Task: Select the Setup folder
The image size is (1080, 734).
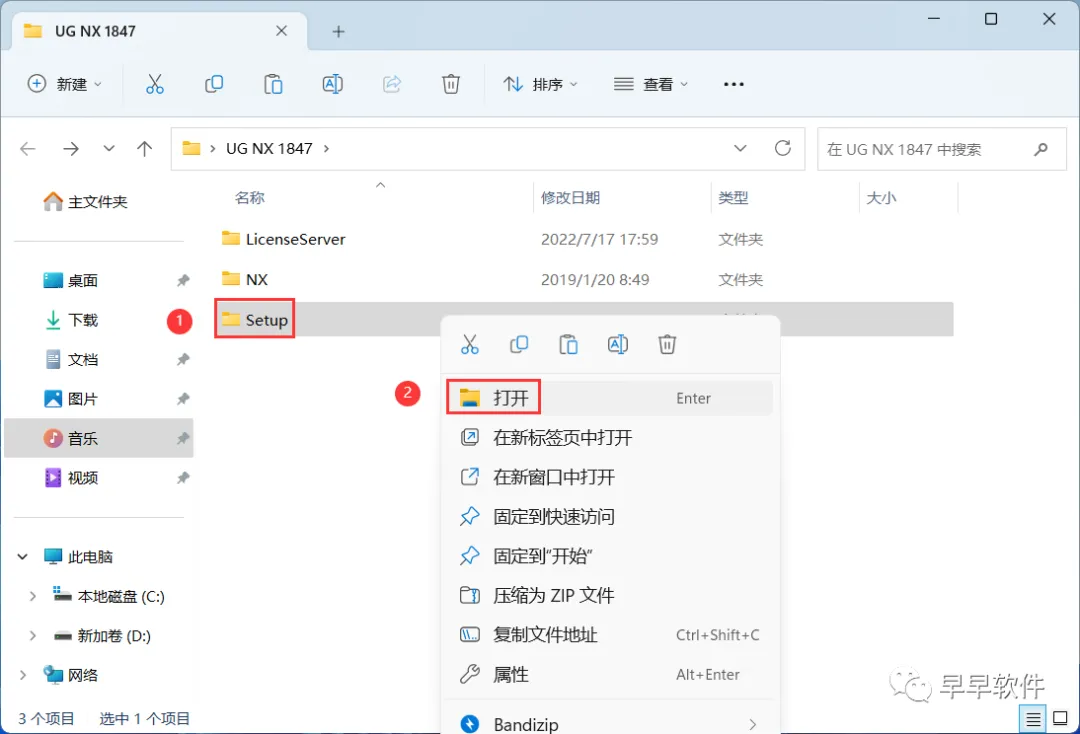Action: pos(255,319)
